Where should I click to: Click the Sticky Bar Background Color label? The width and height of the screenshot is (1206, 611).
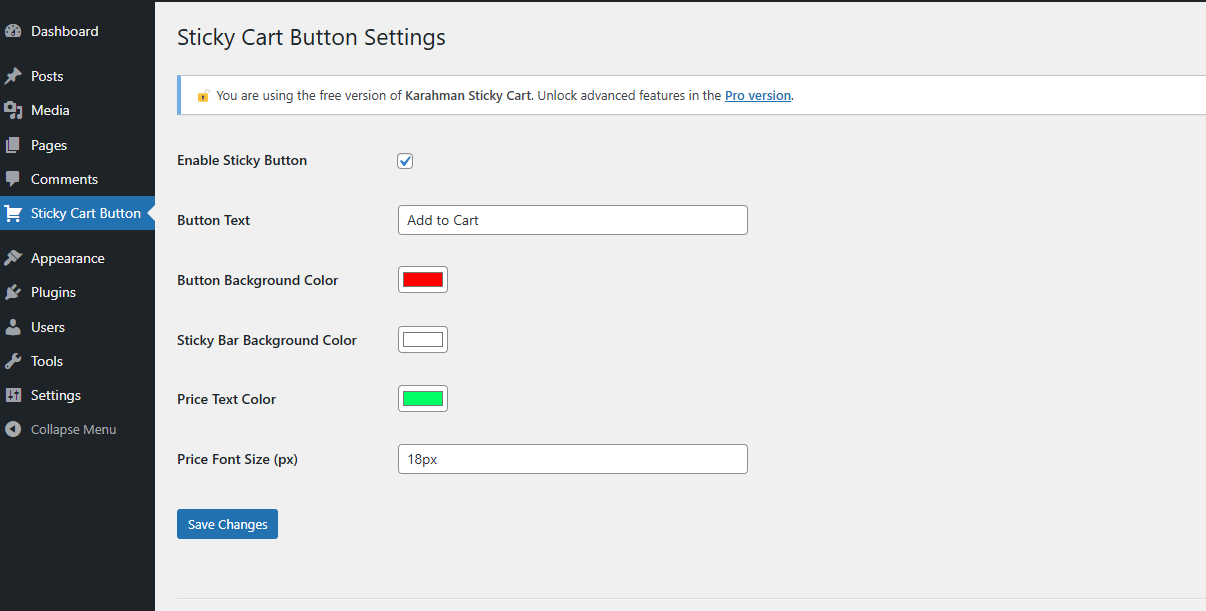267,340
